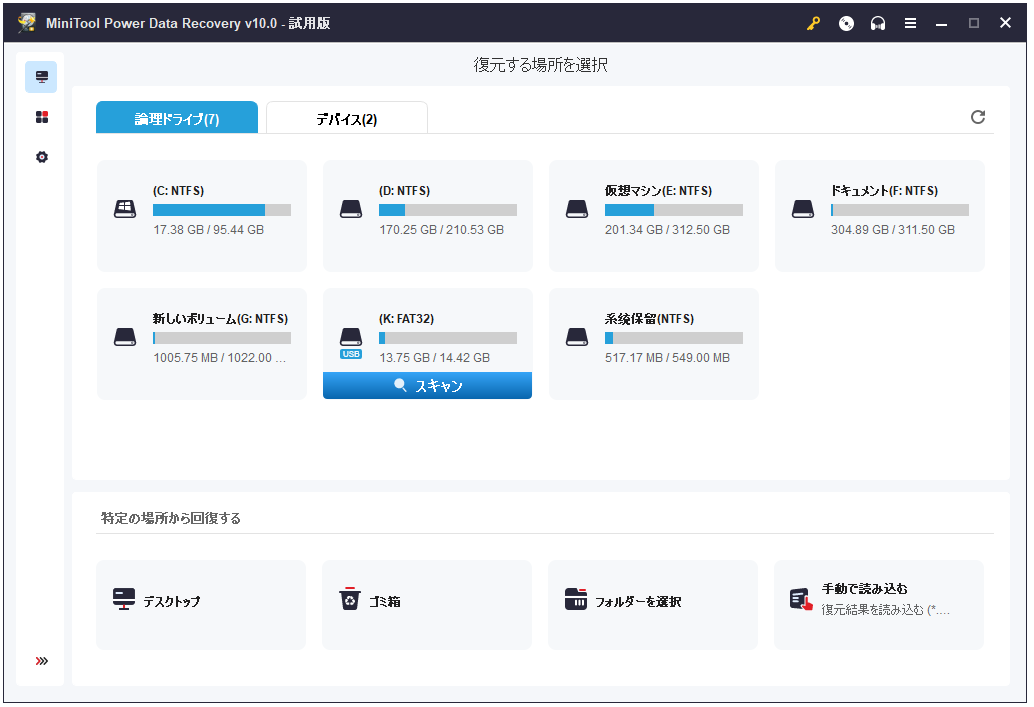
Task: Open the license key registration icon
Action: (812, 22)
